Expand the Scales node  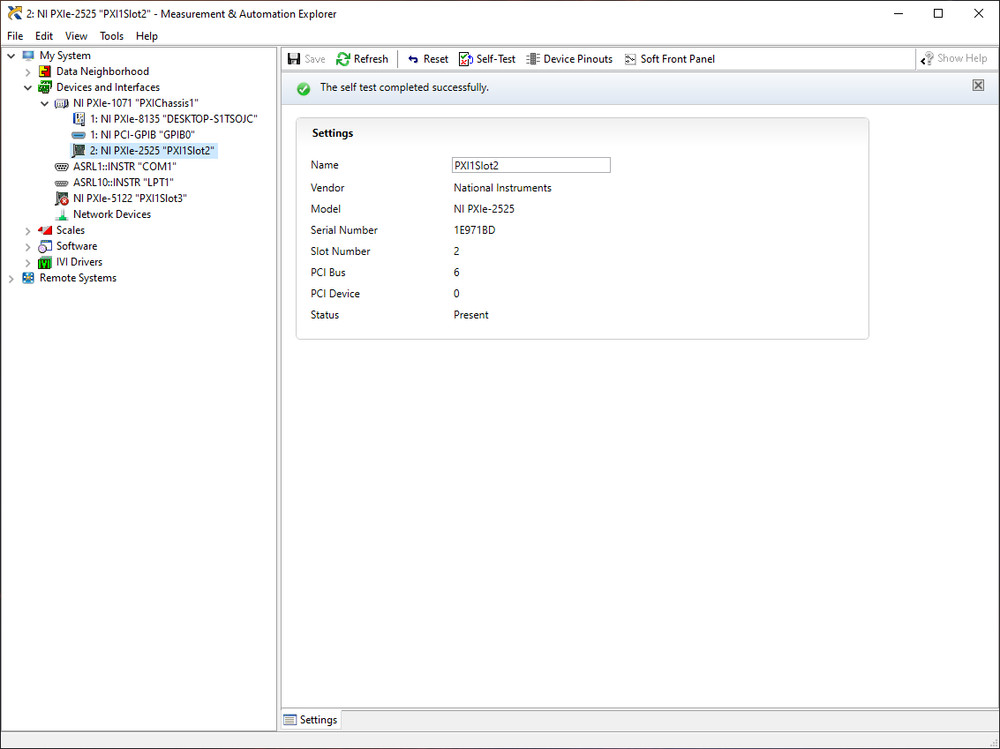[27, 231]
